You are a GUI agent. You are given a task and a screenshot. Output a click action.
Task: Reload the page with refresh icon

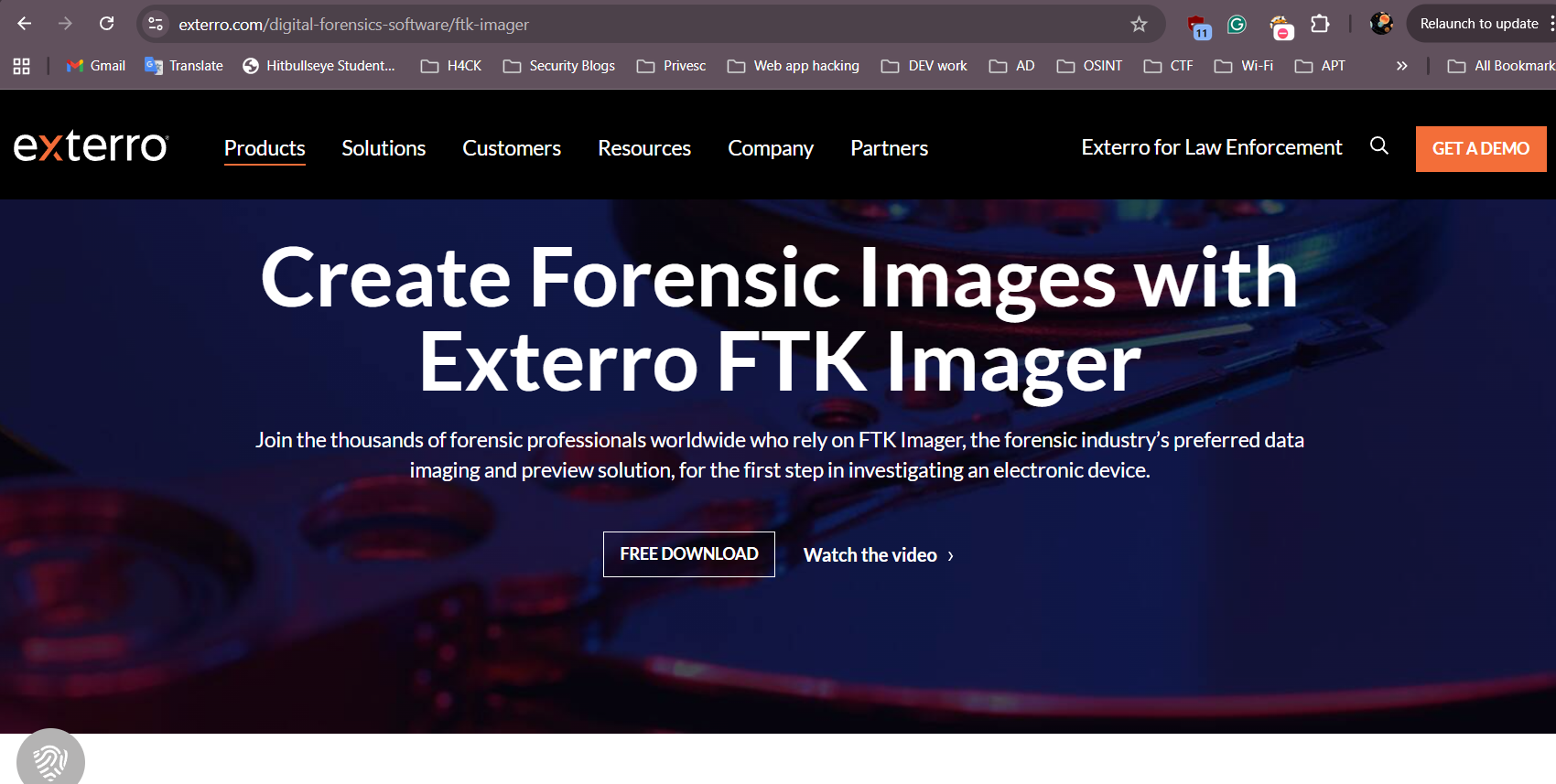point(107,24)
